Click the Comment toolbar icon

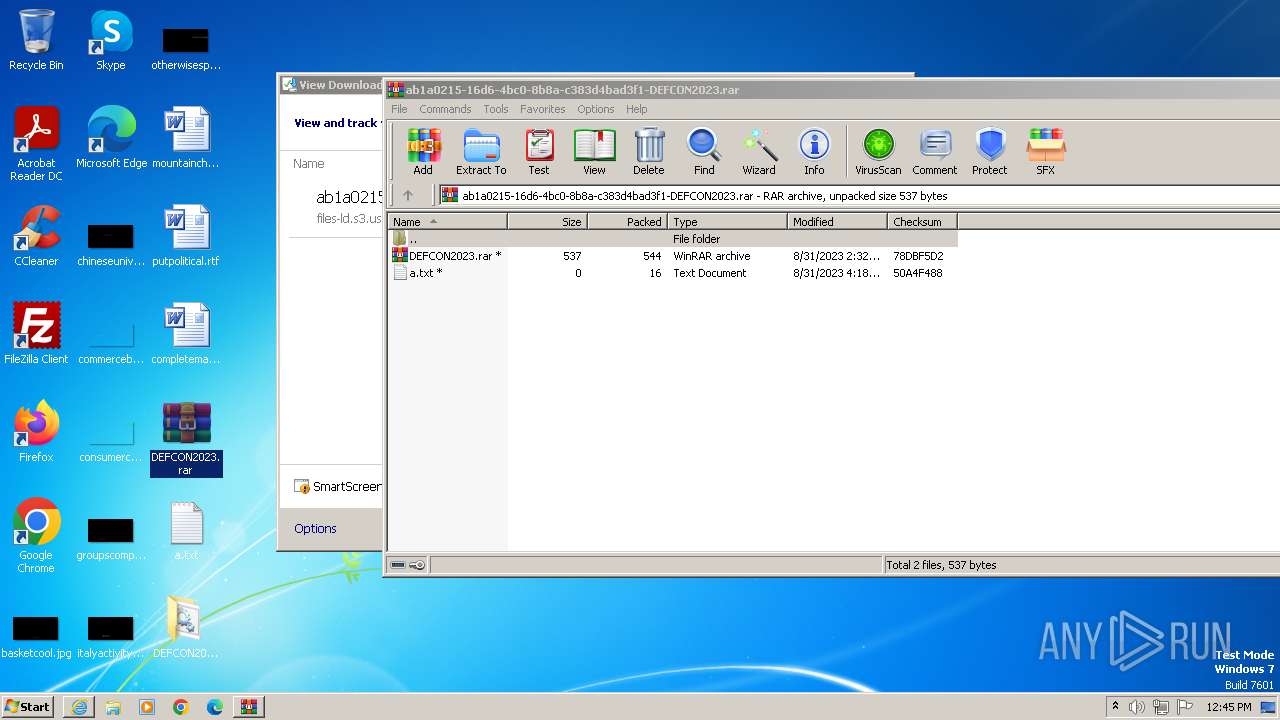[935, 152]
